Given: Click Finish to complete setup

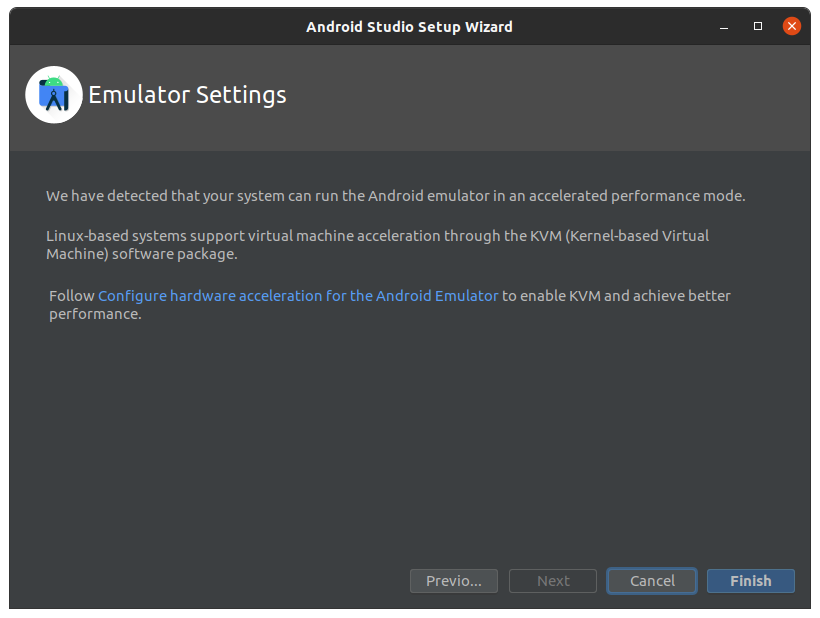Looking at the screenshot, I should pos(750,581).
